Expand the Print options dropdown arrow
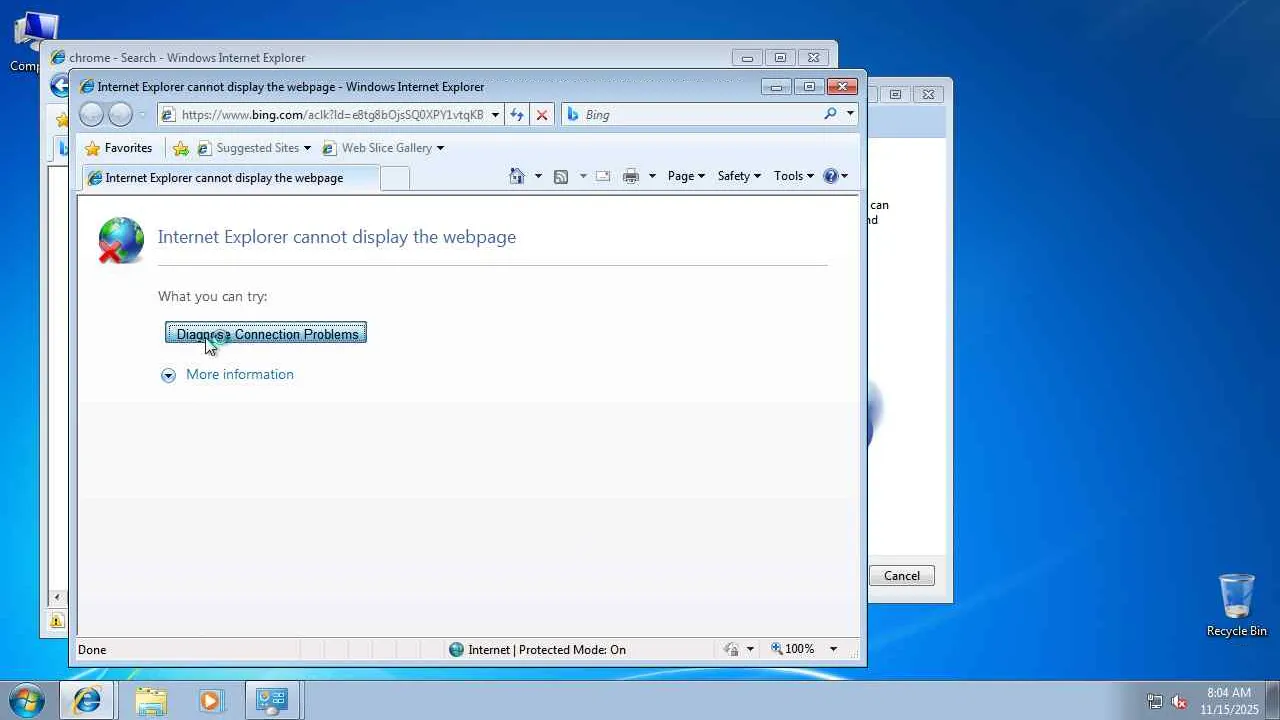This screenshot has height=720, width=1280. 652,176
